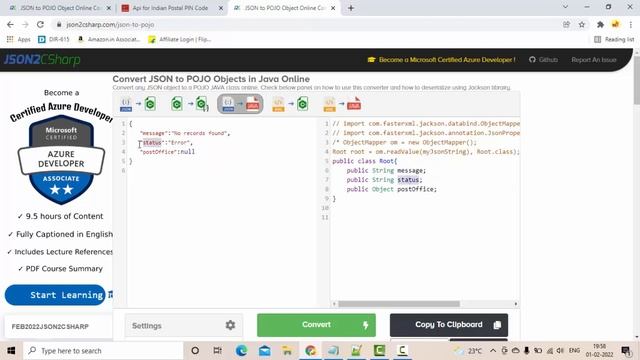Click the clipboard icon on Copy button
This screenshot has width=640, height=360.
(497, 325)
